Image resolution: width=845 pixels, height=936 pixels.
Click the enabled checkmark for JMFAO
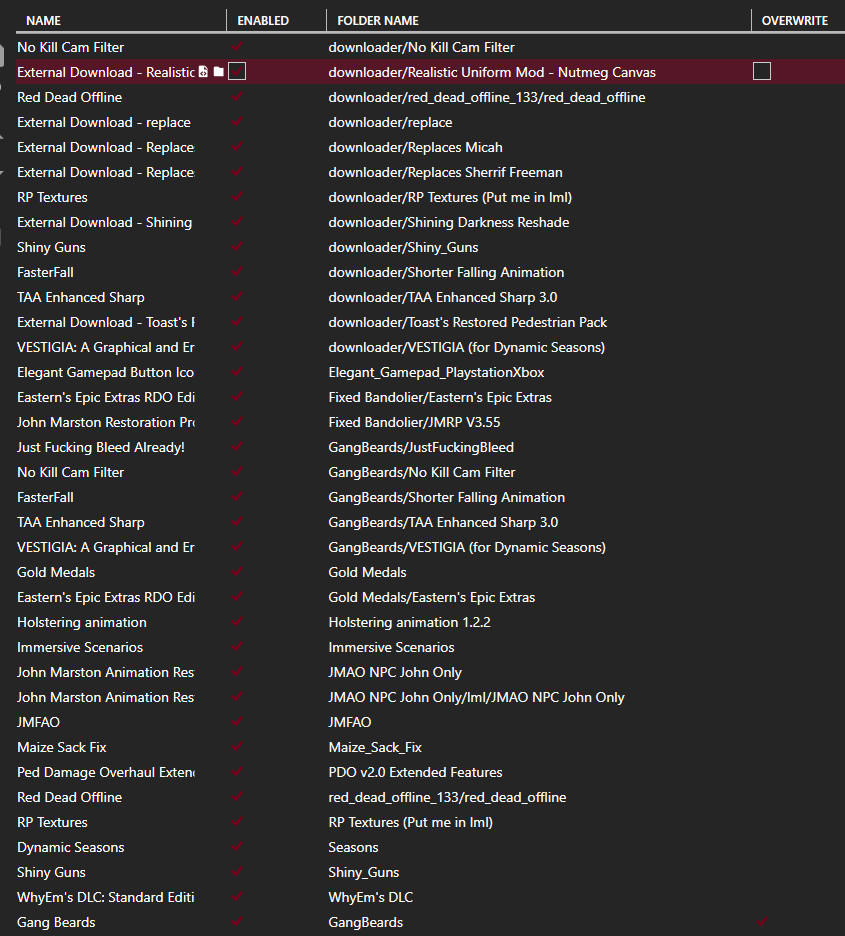pyautogui.click(x=237, y=722)
